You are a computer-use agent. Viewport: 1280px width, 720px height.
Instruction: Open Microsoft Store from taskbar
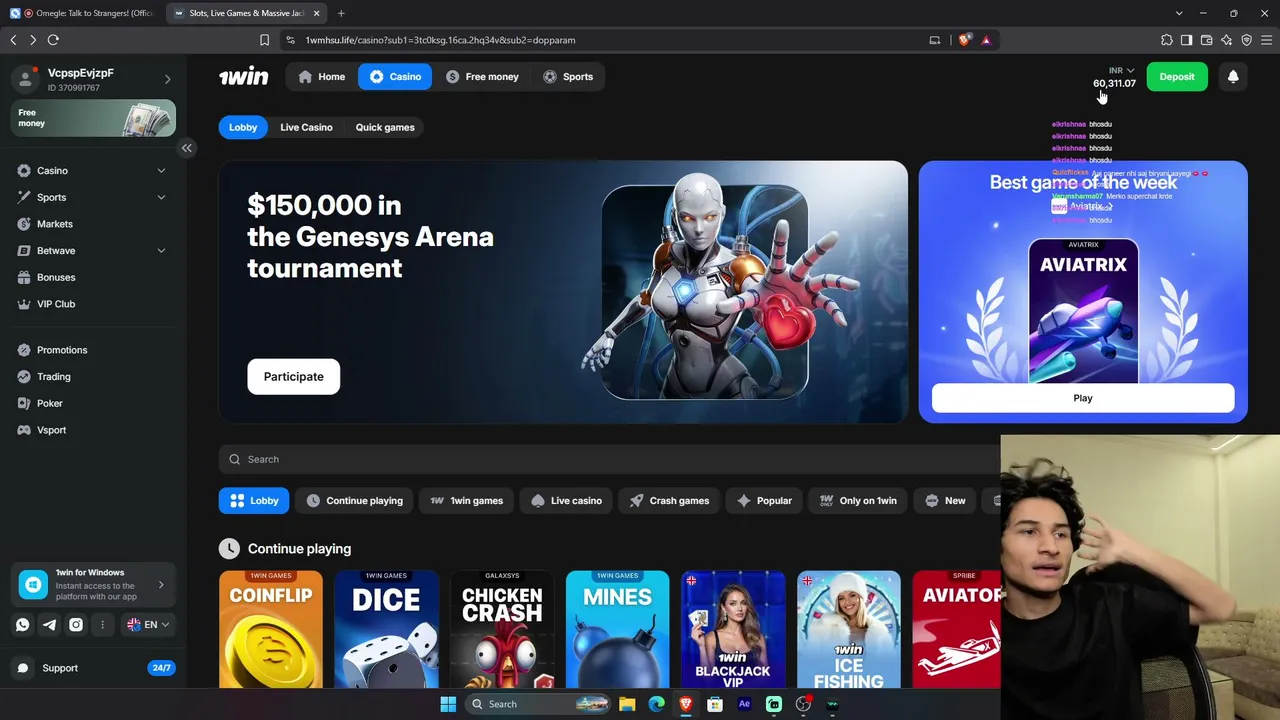tap(715, 704)
